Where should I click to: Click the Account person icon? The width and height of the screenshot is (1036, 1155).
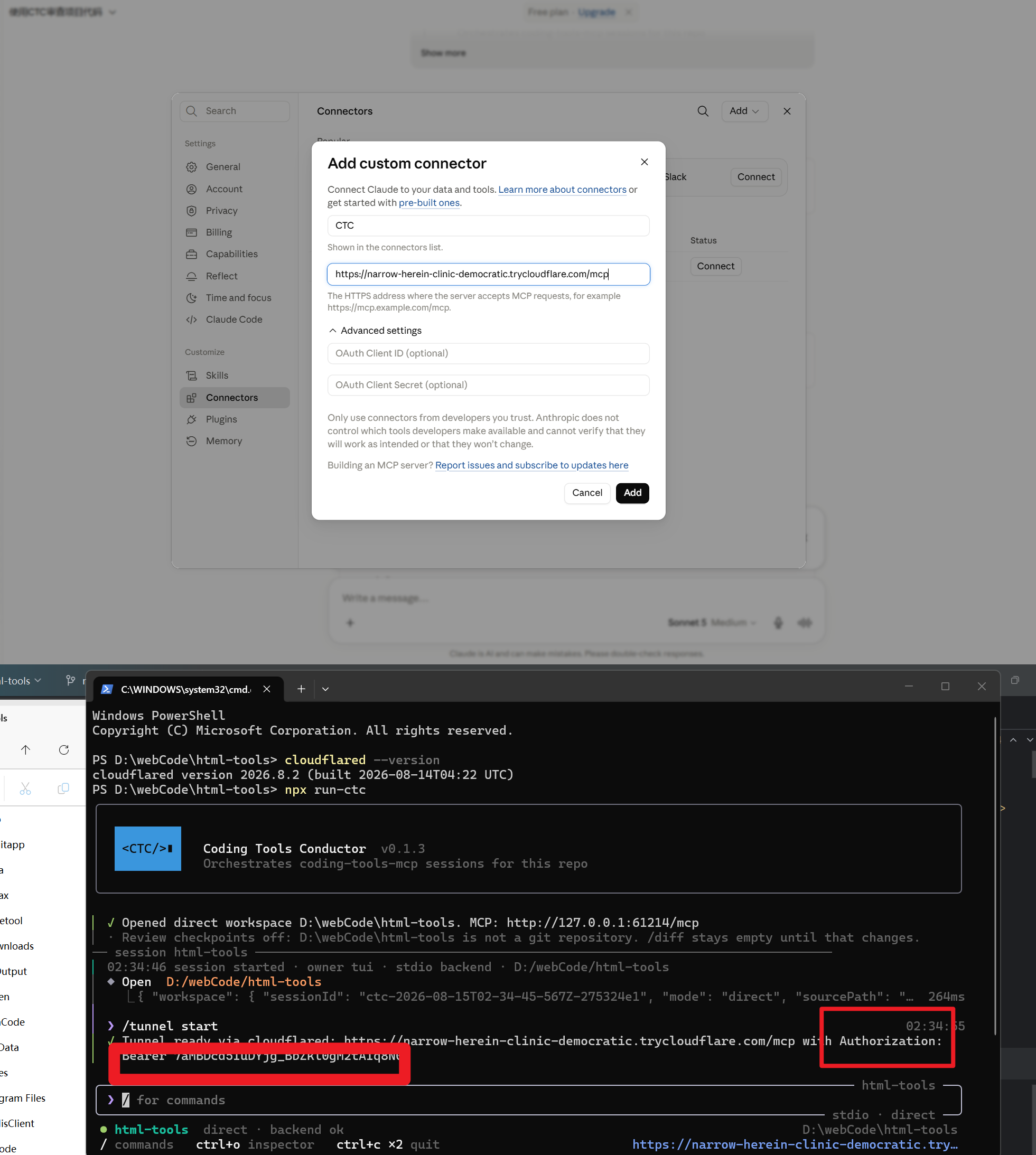pyautogui.click(x=192, y=189)
